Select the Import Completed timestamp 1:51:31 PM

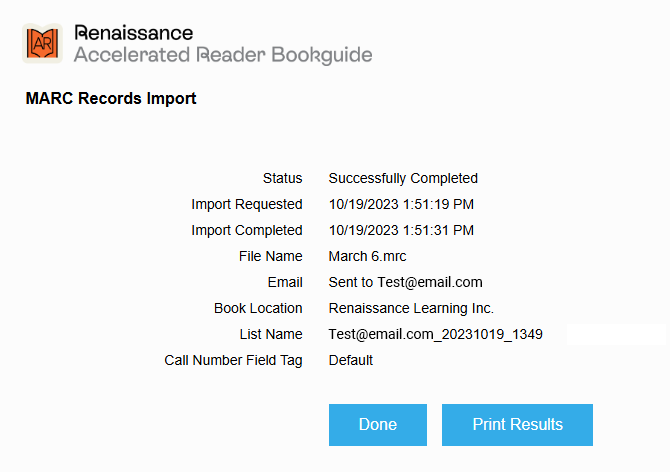pyautogui.click(x=401, y=230)
